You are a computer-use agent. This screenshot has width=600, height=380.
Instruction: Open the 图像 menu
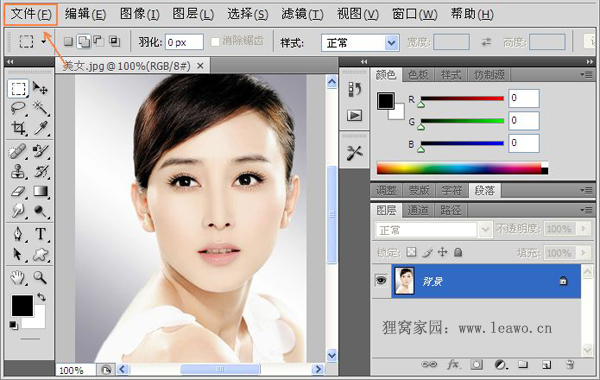(139, 14)
